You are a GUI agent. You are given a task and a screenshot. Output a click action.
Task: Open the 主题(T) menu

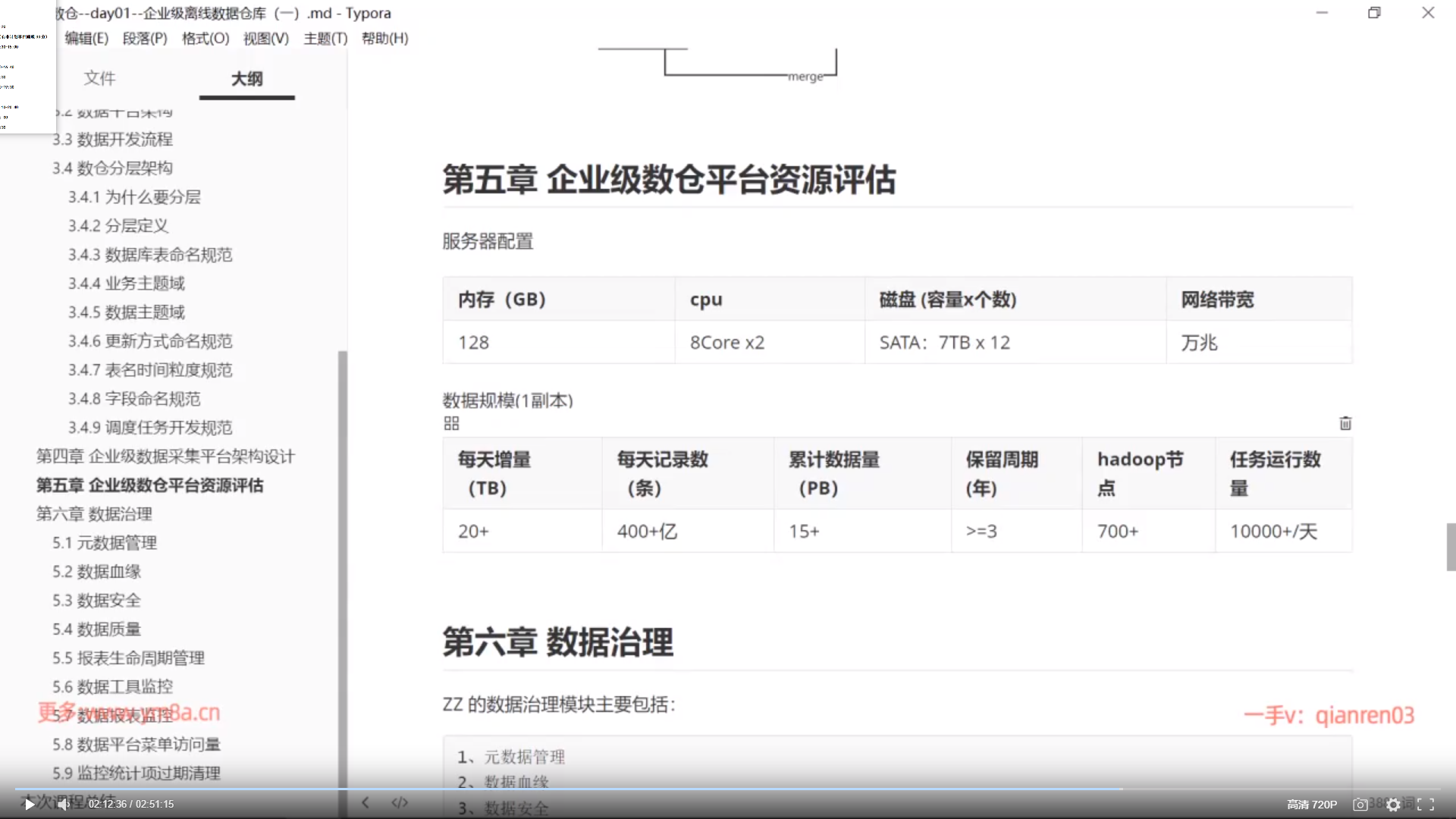(325, 38)
